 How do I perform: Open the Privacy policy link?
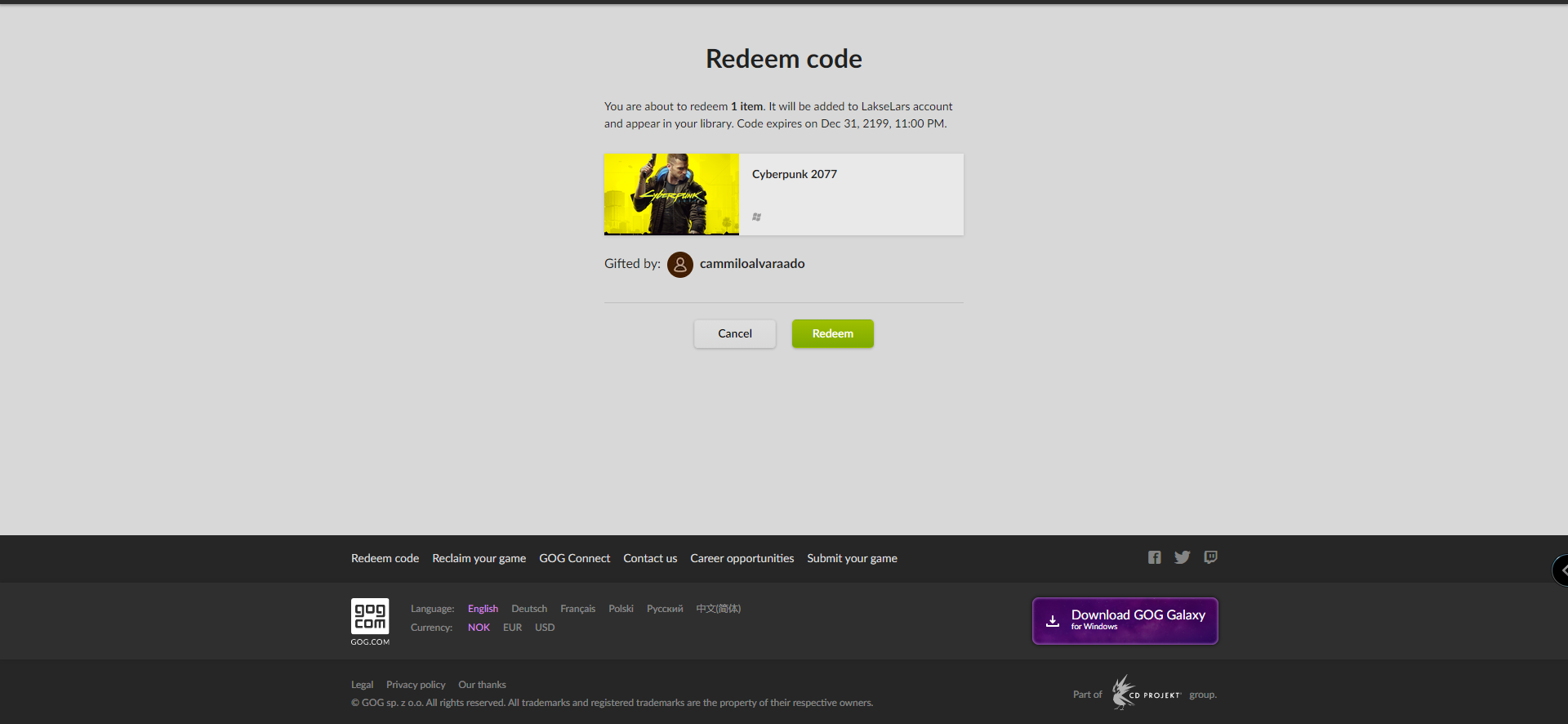tap(416, 685)
